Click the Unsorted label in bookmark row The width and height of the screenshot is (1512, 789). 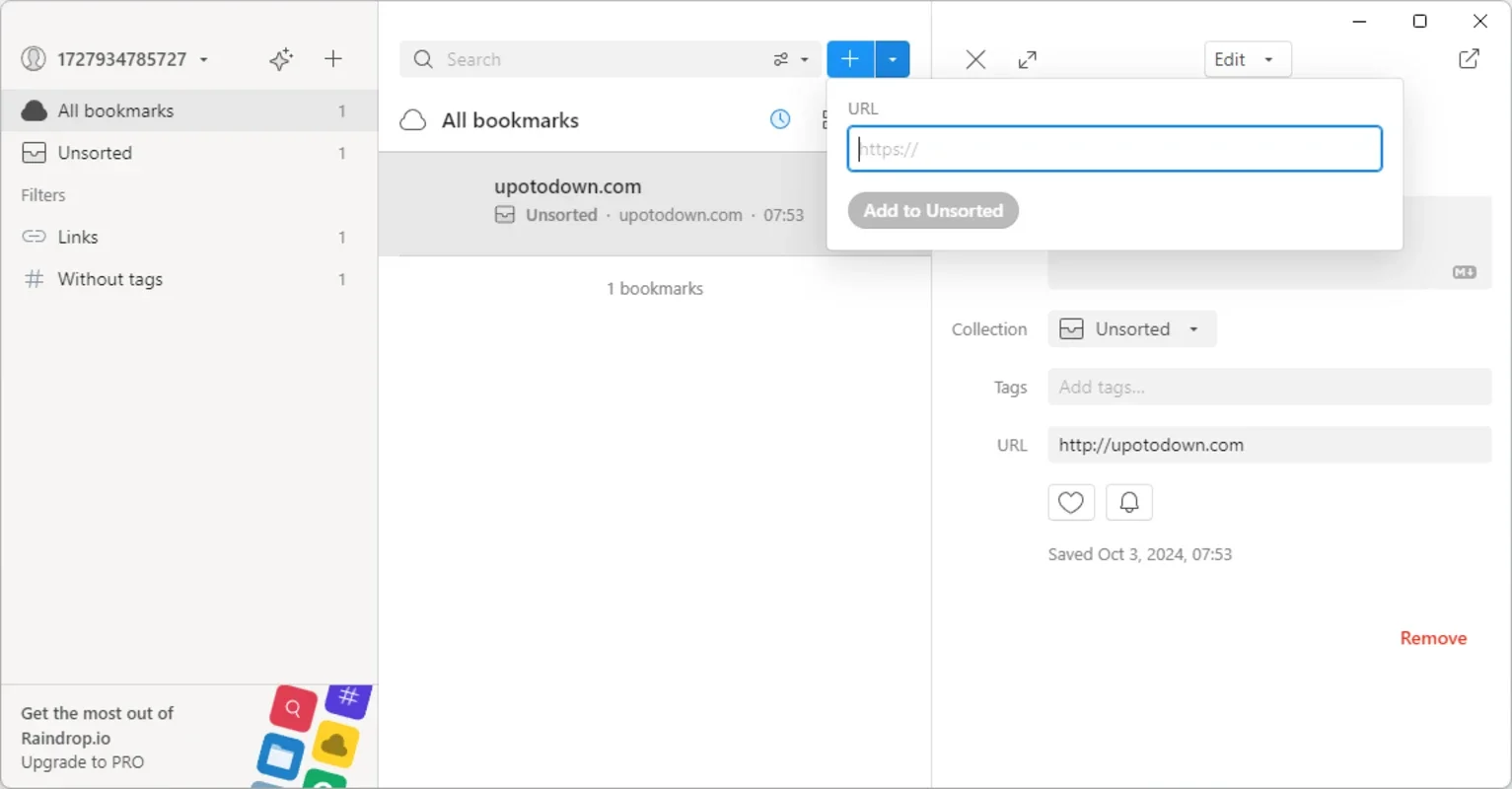point(561,215)
